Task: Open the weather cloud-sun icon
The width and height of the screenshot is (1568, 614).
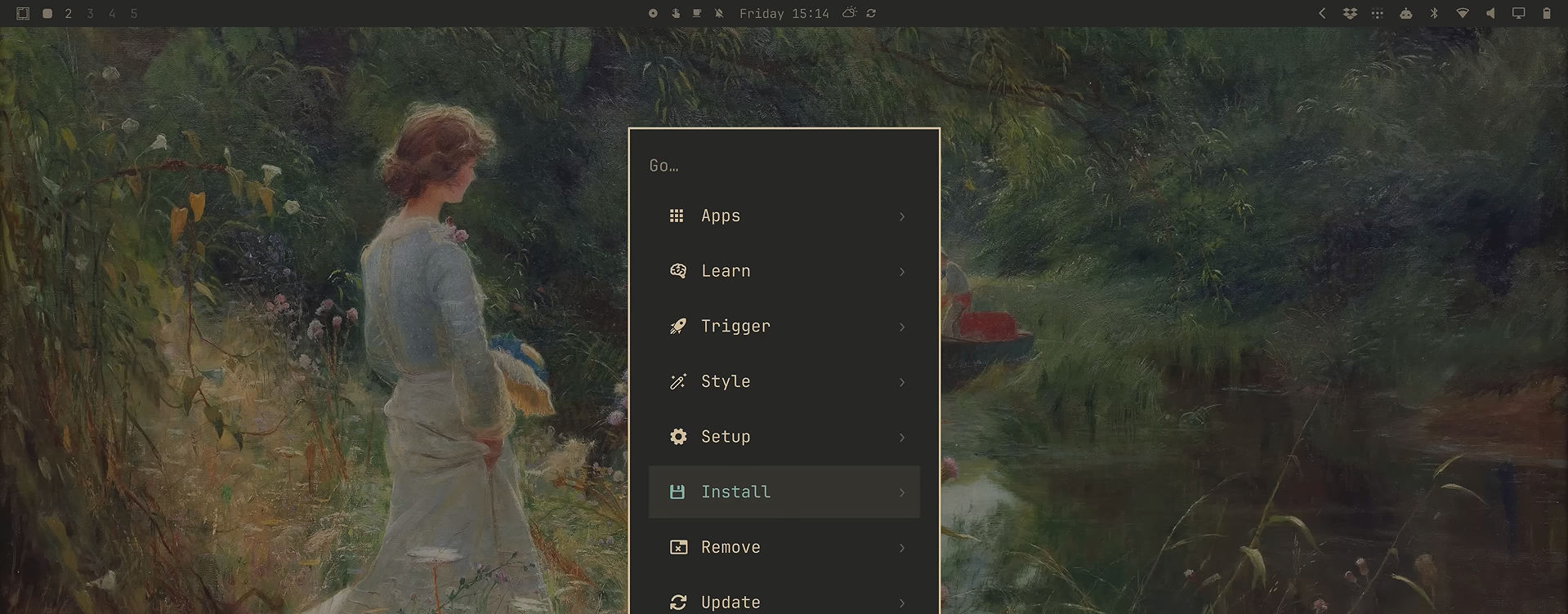Action: (x=850, y=13)
